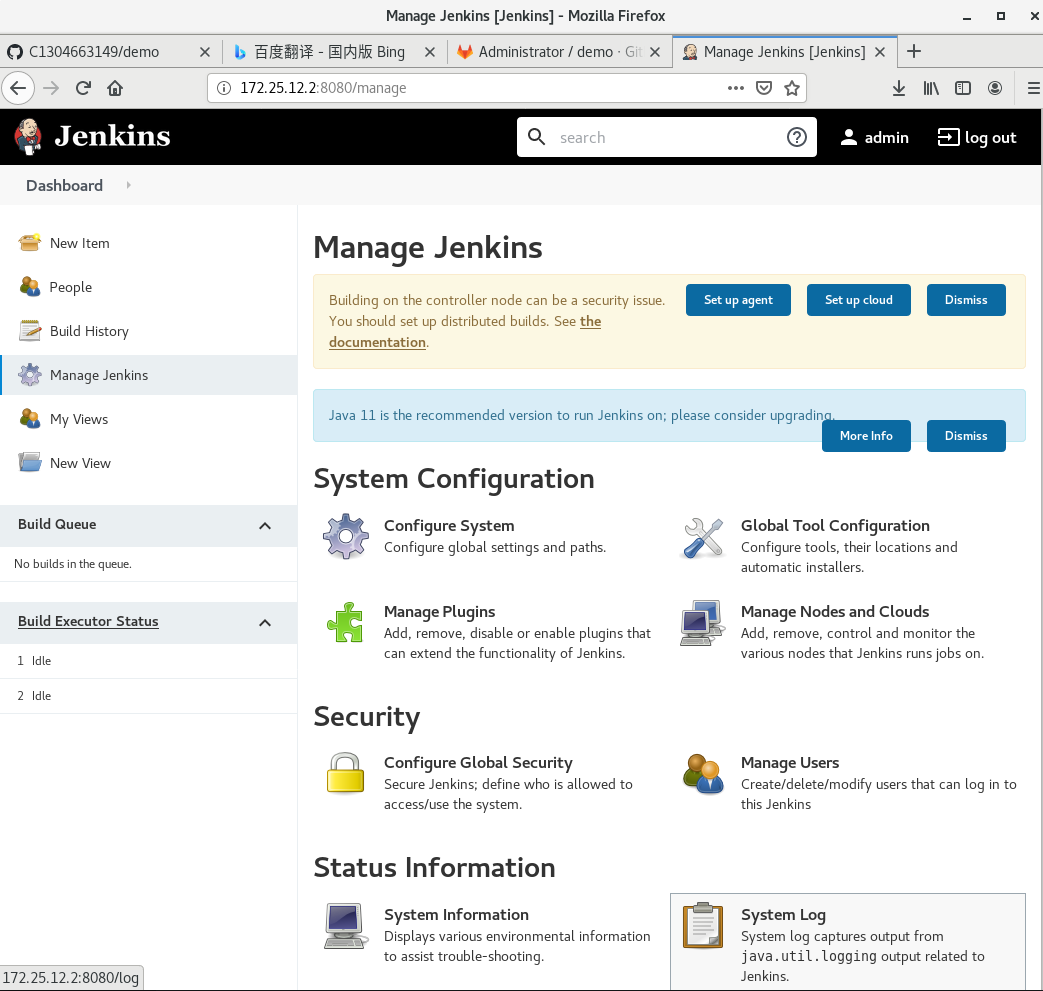The width and height of the screenshot is (1043, 991).
Task: Click Manage Nodes and Clouds computer icon
Action: click(x=702, y=623)
